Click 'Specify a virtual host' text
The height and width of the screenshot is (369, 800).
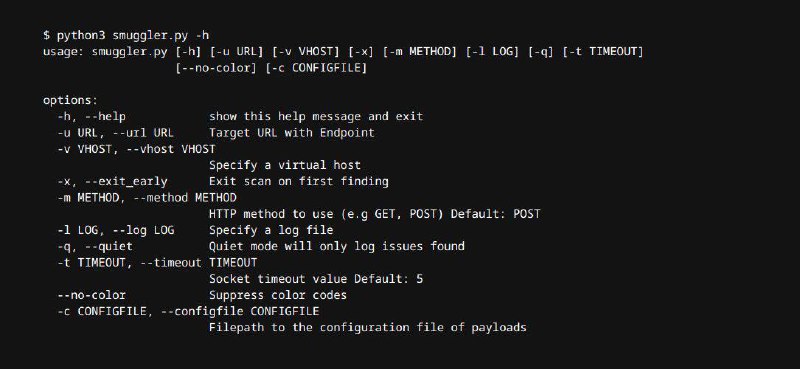[x=285, y=165]
